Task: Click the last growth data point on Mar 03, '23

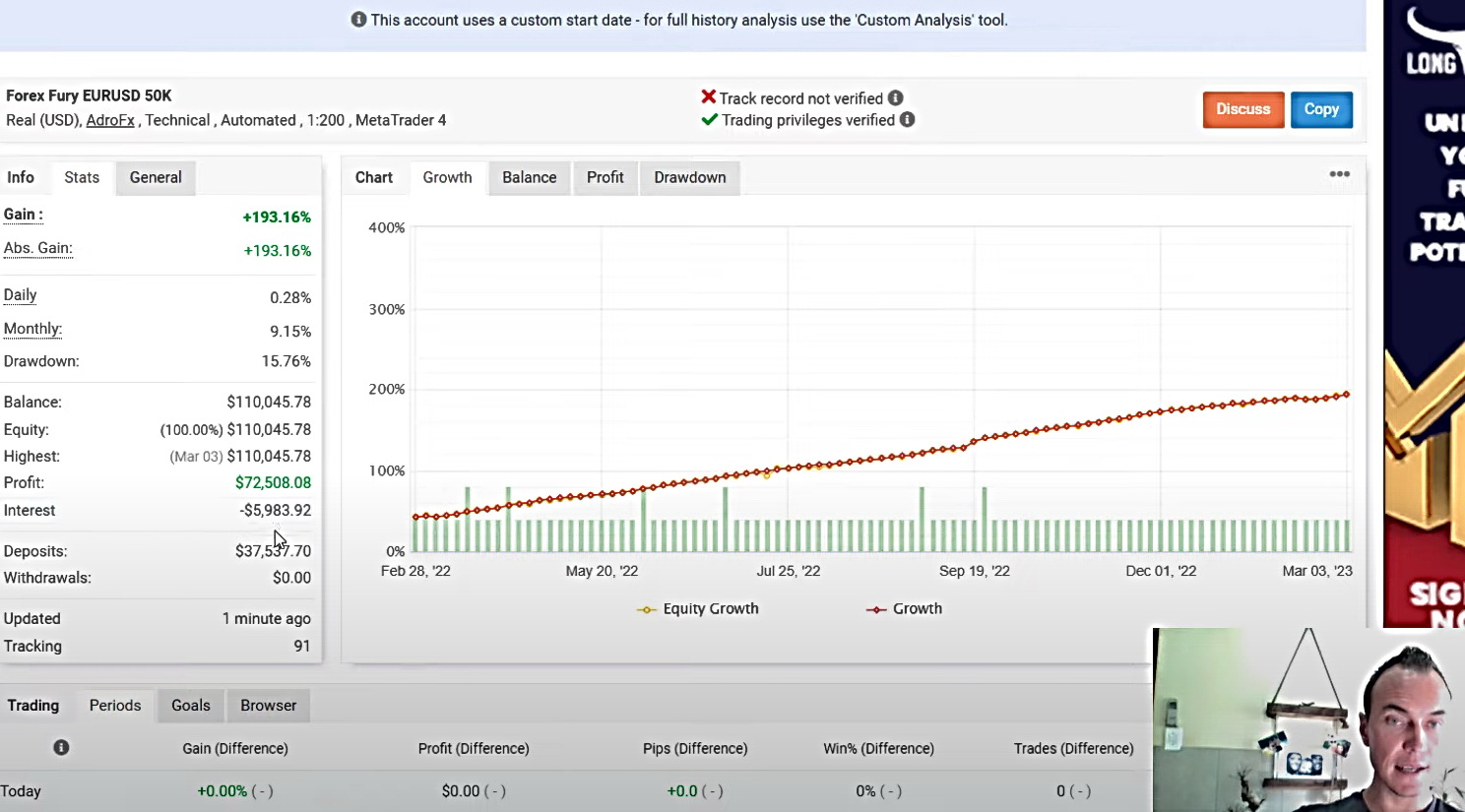Action: point(1346,395)
